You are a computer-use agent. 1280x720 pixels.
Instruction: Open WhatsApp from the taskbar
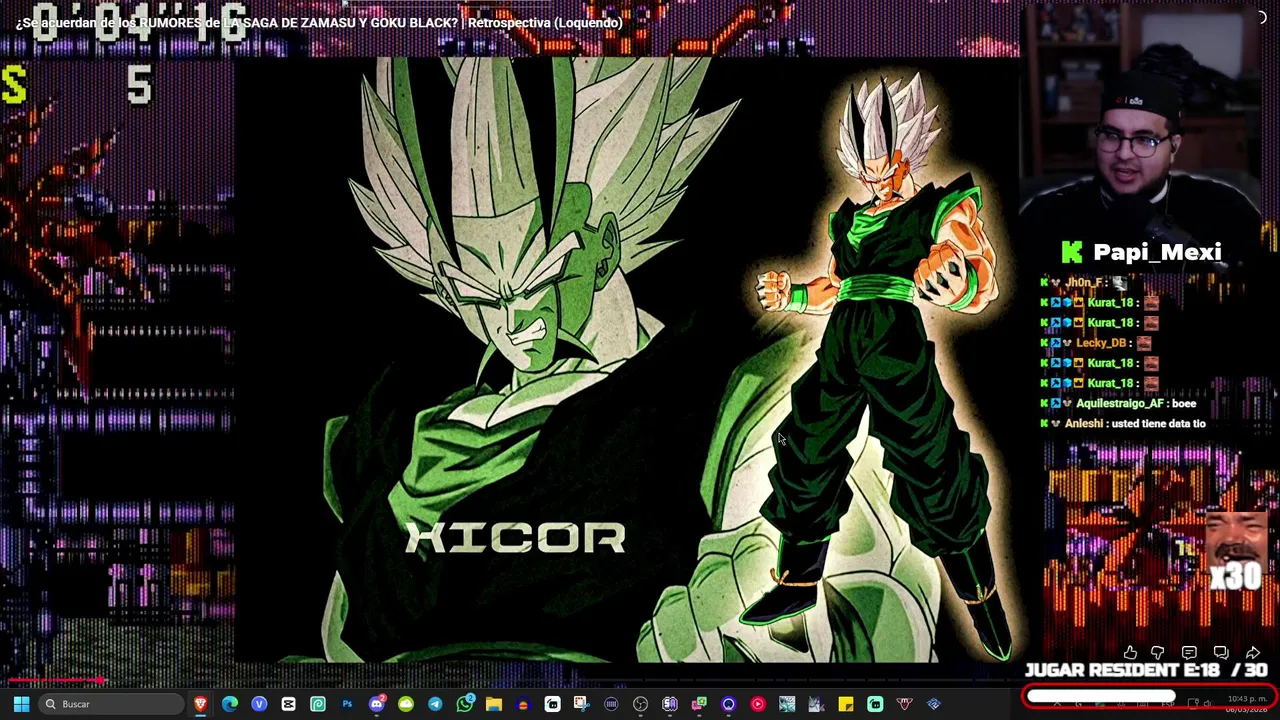pos(465,704)
